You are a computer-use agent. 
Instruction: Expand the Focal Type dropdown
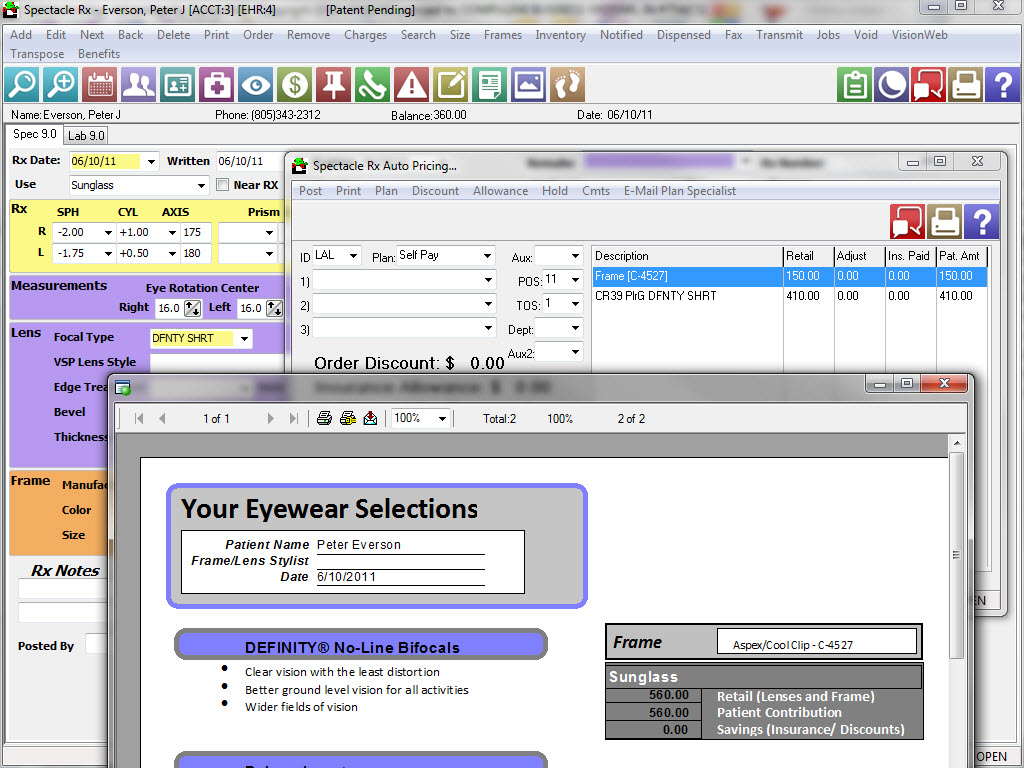coord(244,338)
